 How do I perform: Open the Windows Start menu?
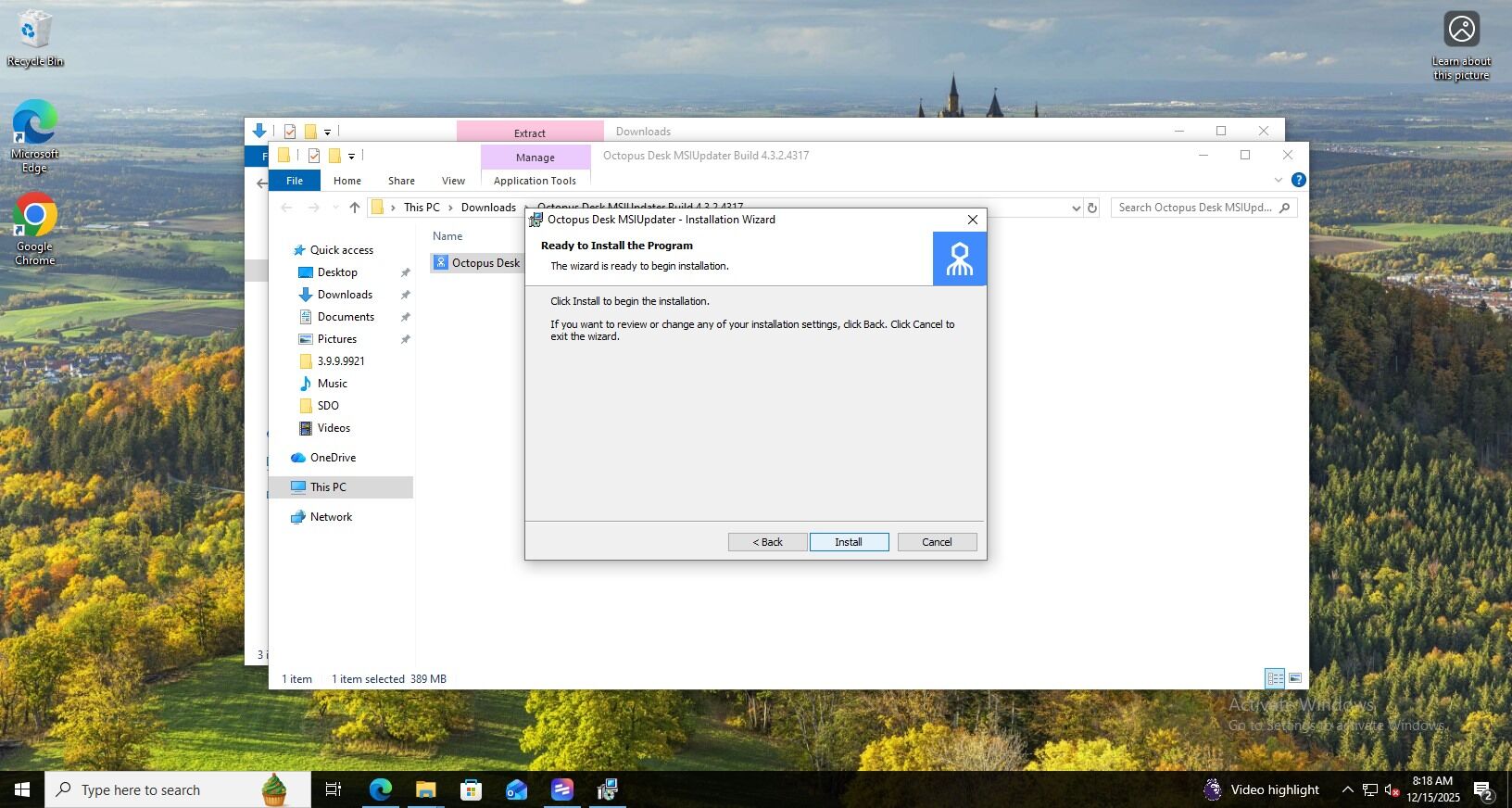pyautogui.click(x=22, y=789)
